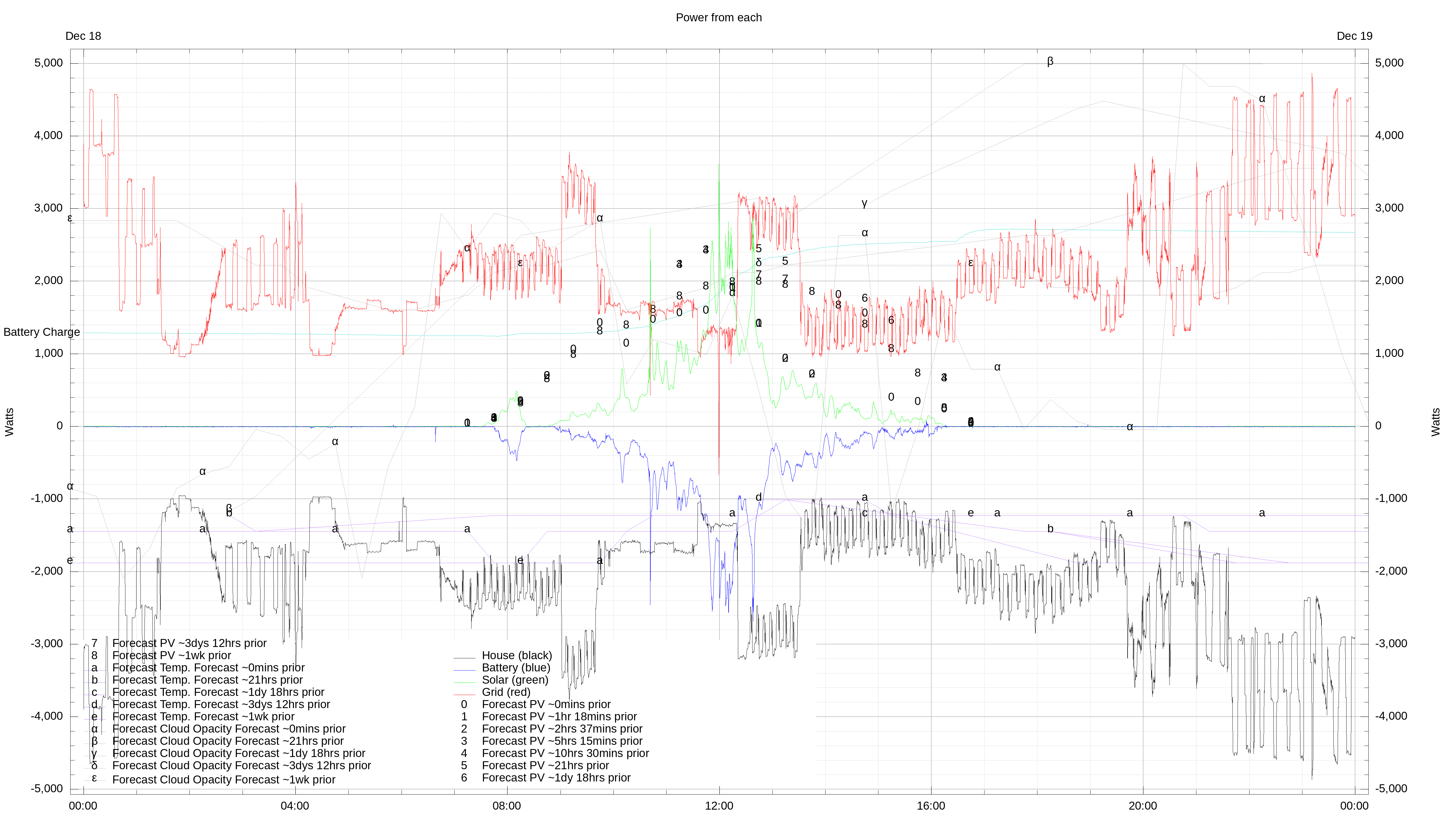Click legend 'Forecast PV ~1wk prior'
The height and width of the screenshot is (819, 1456).
172,656
